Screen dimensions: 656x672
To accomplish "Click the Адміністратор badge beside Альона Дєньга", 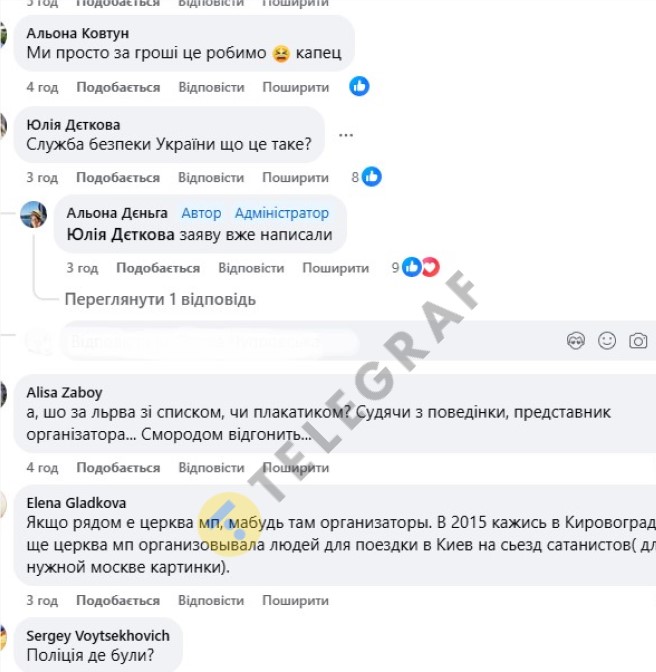I will click(x=282, y=213).
